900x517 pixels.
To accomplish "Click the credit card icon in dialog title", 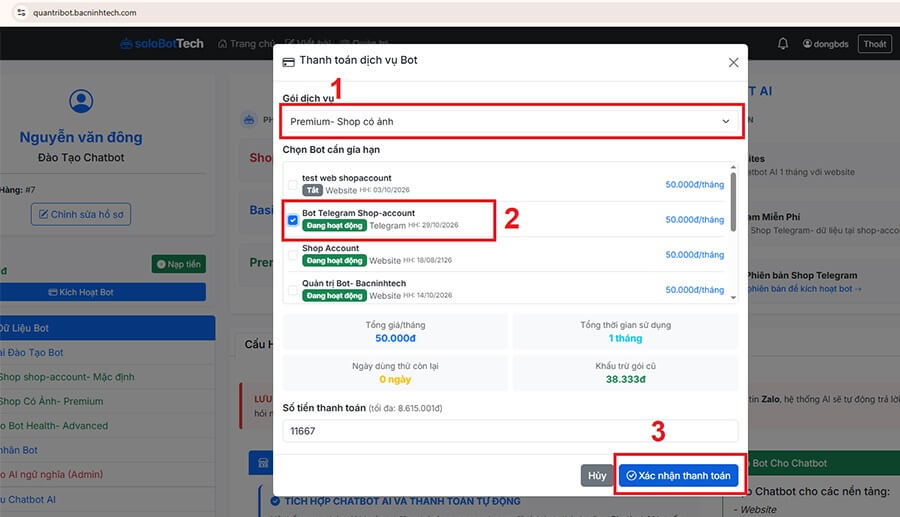I will coord(289,61).
